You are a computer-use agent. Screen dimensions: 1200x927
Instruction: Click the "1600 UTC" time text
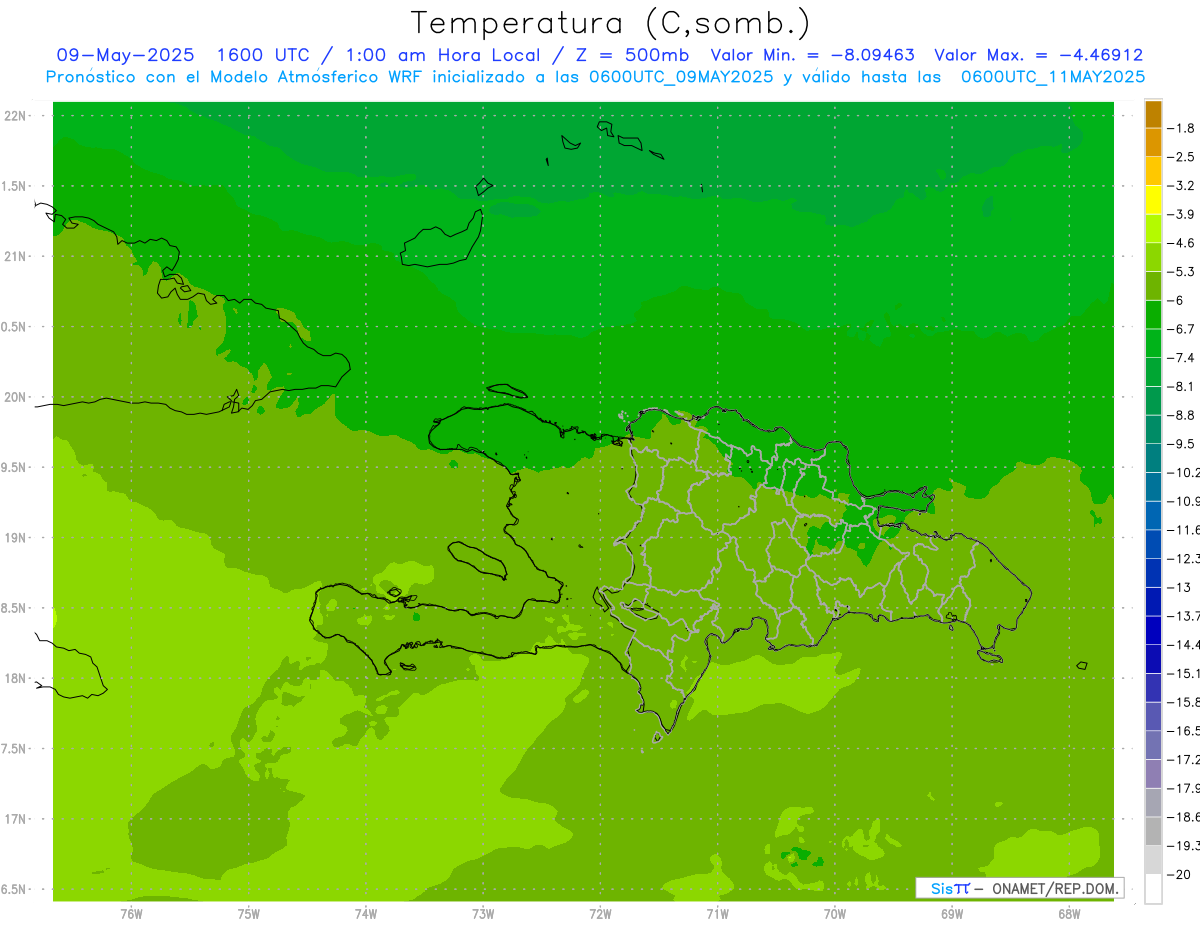pos(262,55)
